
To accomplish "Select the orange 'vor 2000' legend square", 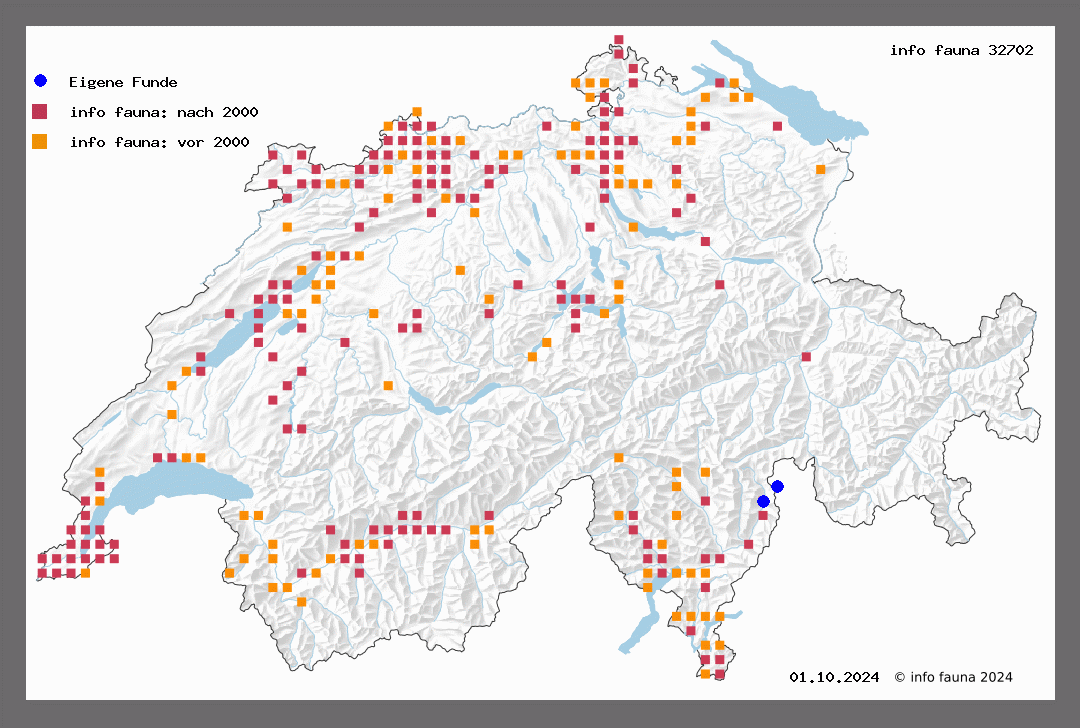I will 40,141.
